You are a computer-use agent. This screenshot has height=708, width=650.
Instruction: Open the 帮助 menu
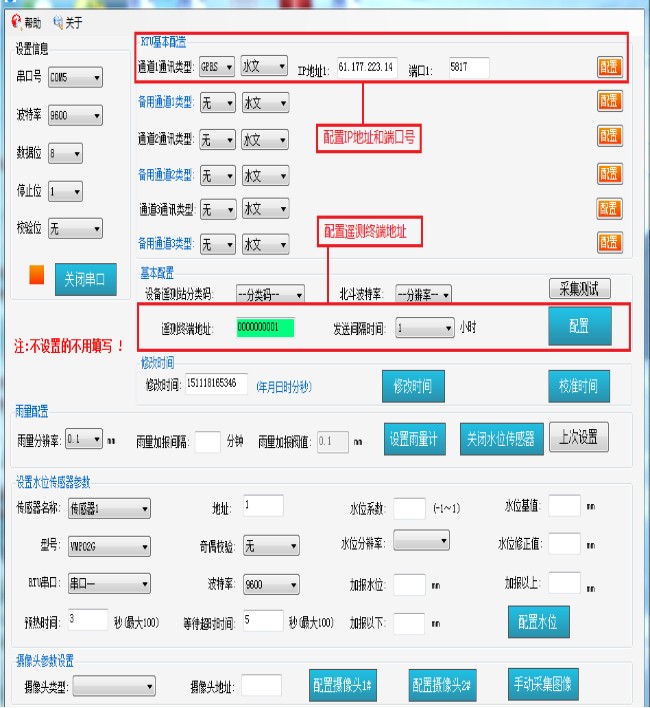(26, 22)
